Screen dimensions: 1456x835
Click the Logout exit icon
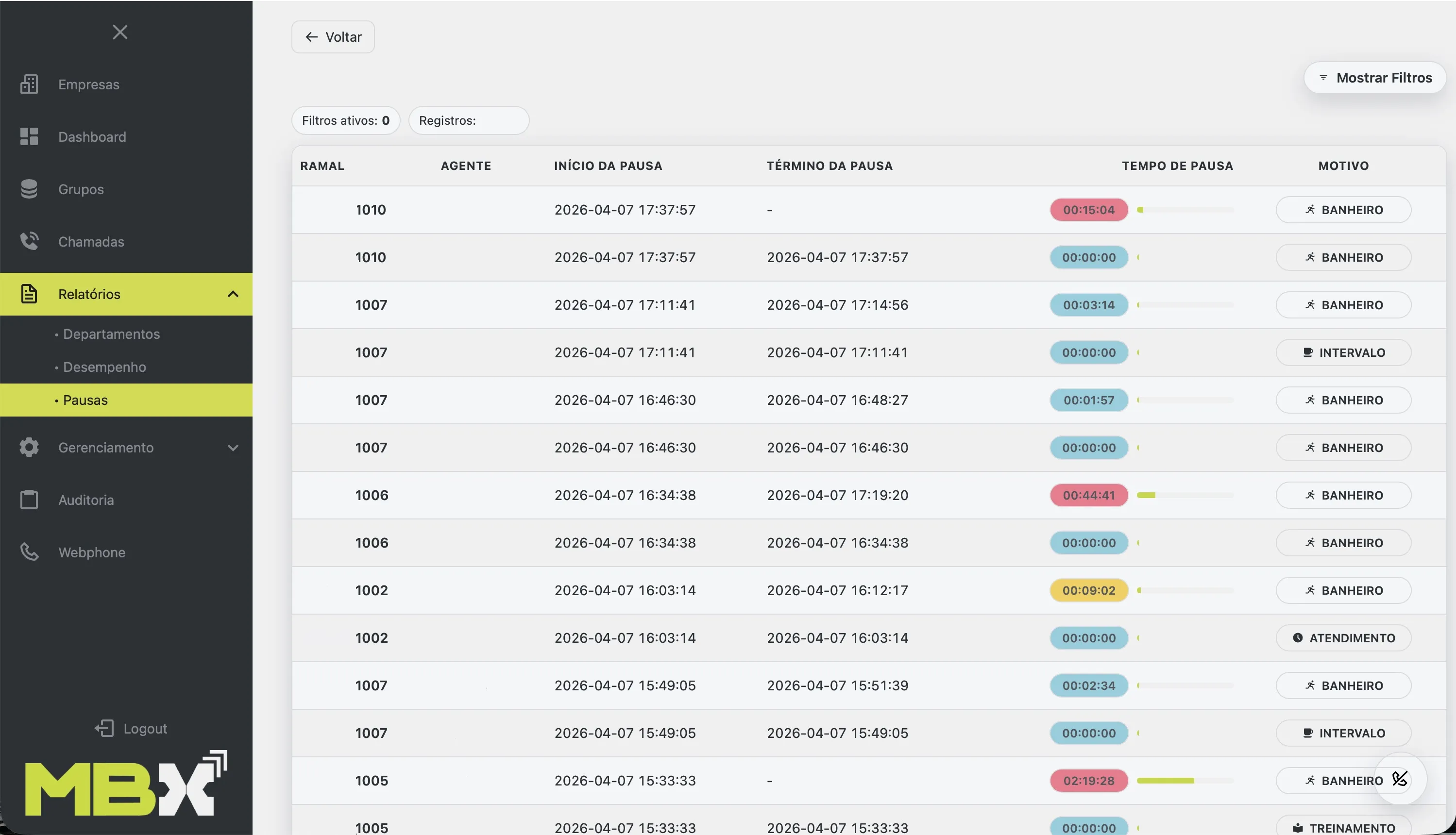[x=104, y=728]
